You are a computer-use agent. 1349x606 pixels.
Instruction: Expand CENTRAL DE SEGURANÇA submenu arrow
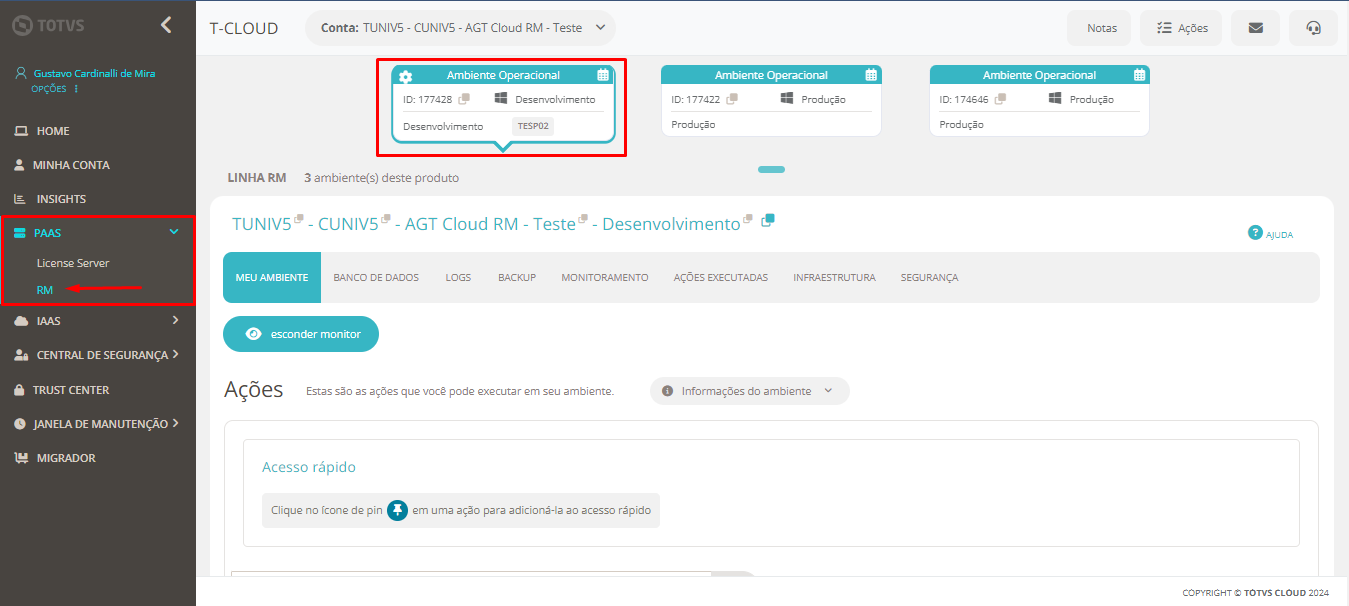[175, 354]
